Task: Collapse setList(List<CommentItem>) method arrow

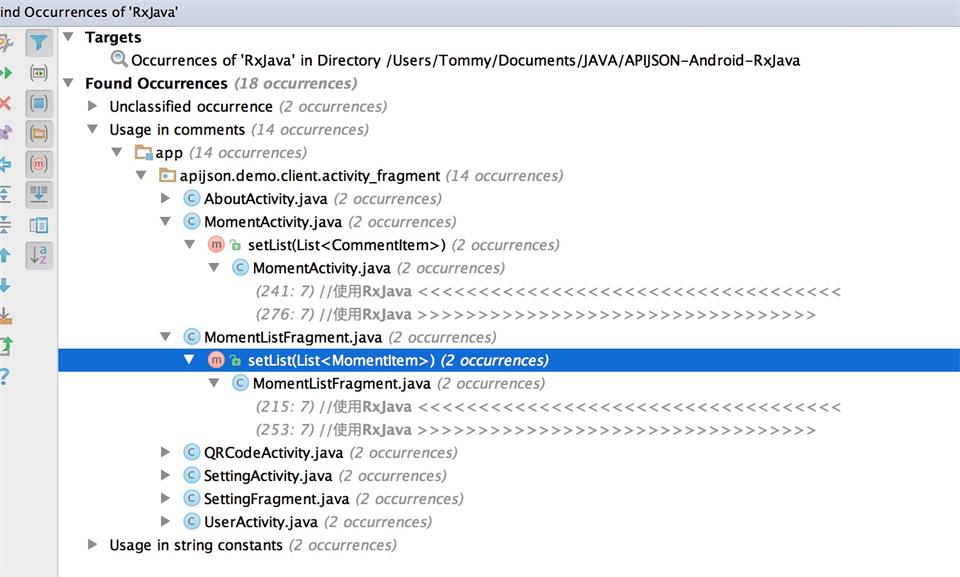Action: [190, 244]
